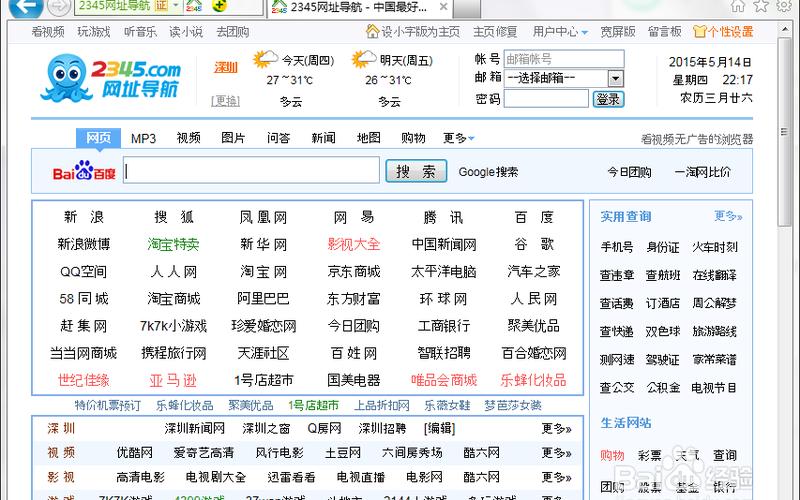Click the 在线翻译 link
The height and width of the screenshot is (500, 800).
tap(714, 276)
